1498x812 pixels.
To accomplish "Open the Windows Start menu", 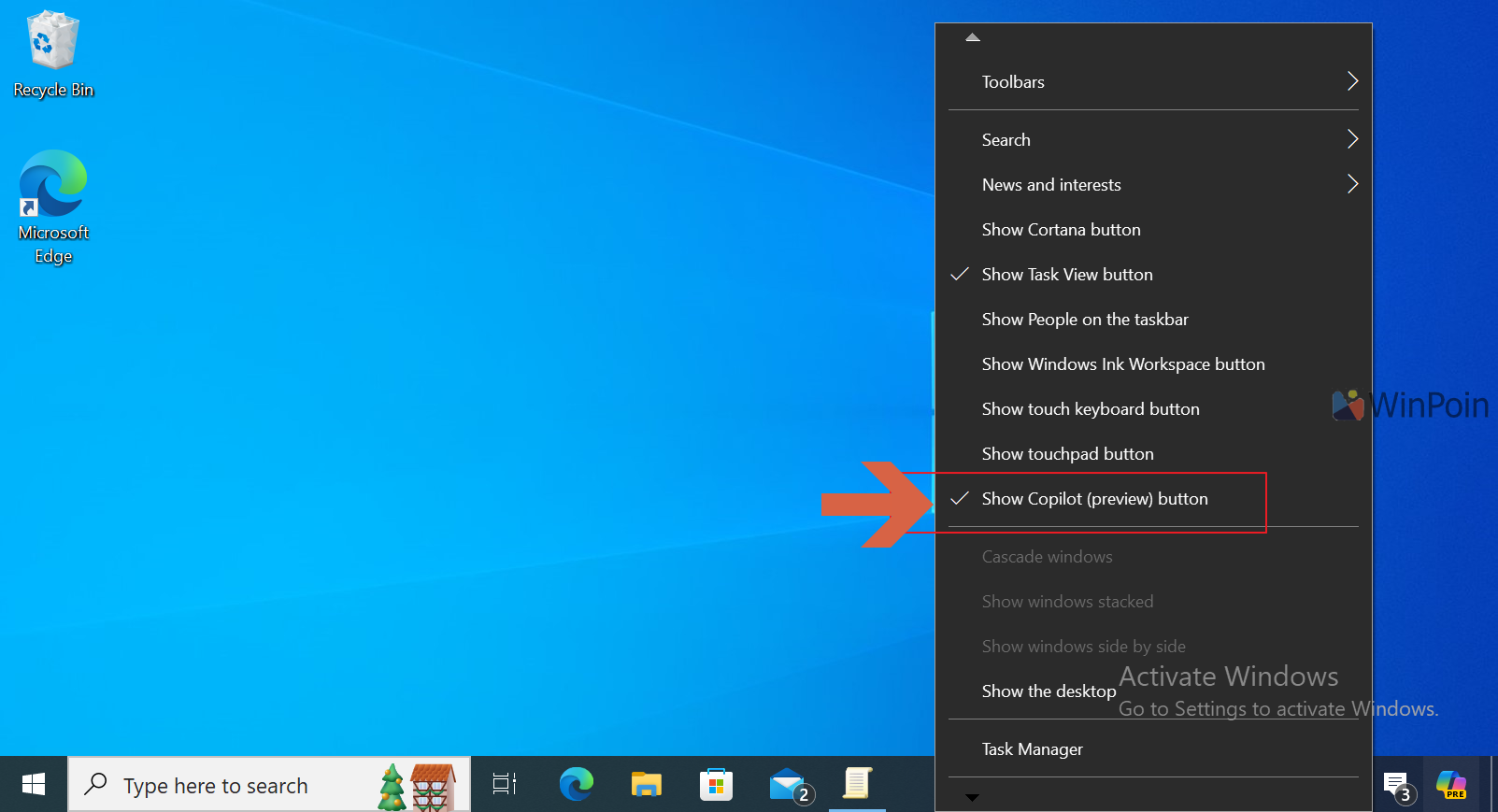I will tap(34, 785).
